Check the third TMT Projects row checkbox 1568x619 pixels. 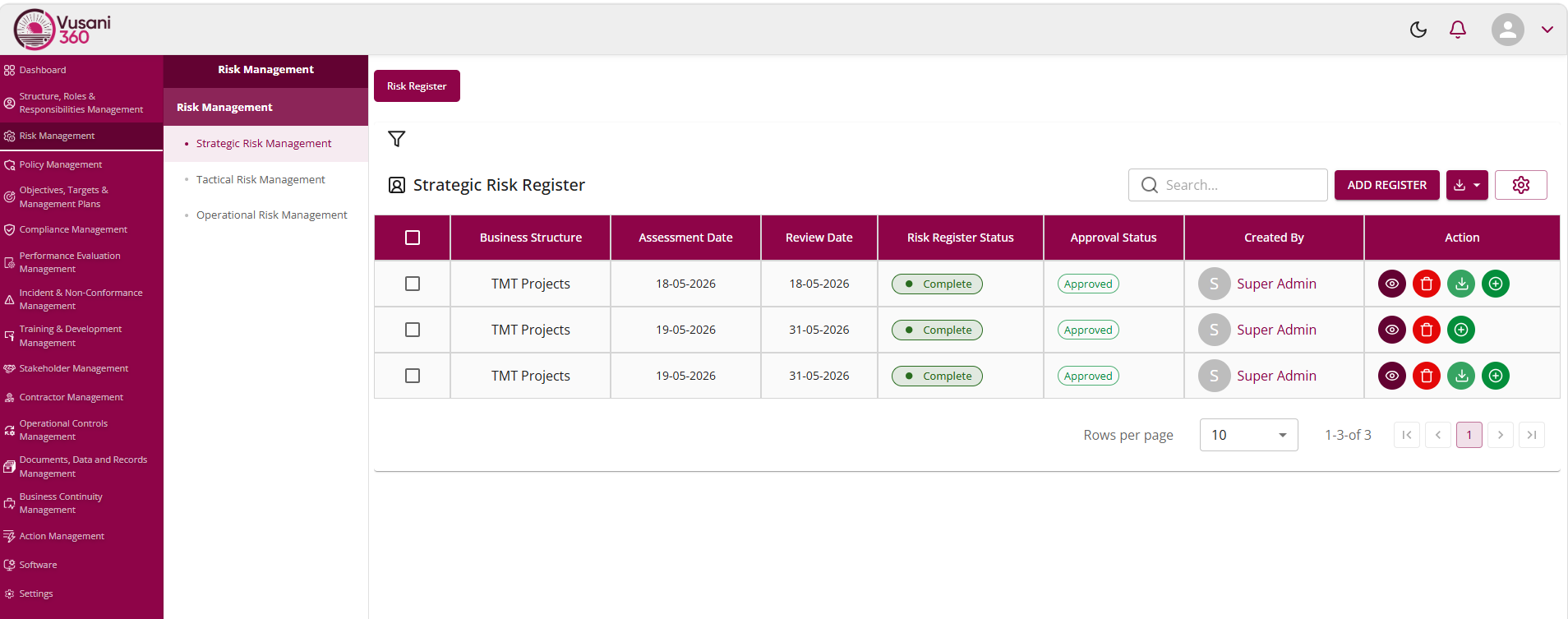pos(413,376)
